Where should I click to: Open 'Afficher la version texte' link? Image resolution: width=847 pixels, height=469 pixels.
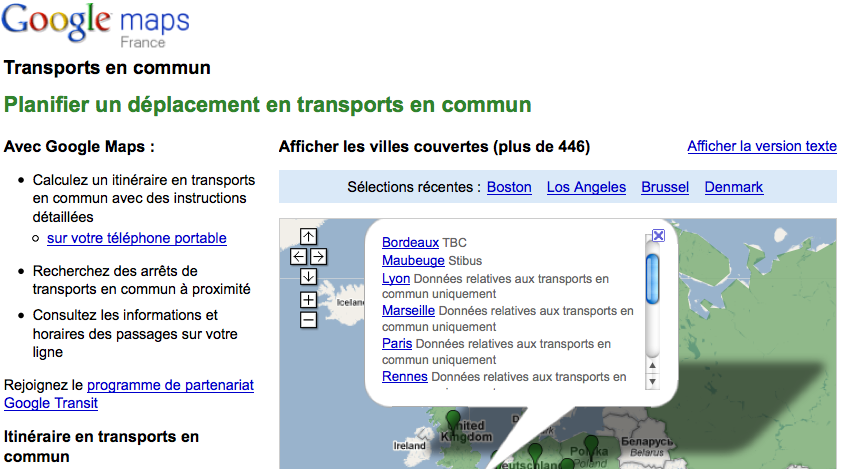pos(762,146)
